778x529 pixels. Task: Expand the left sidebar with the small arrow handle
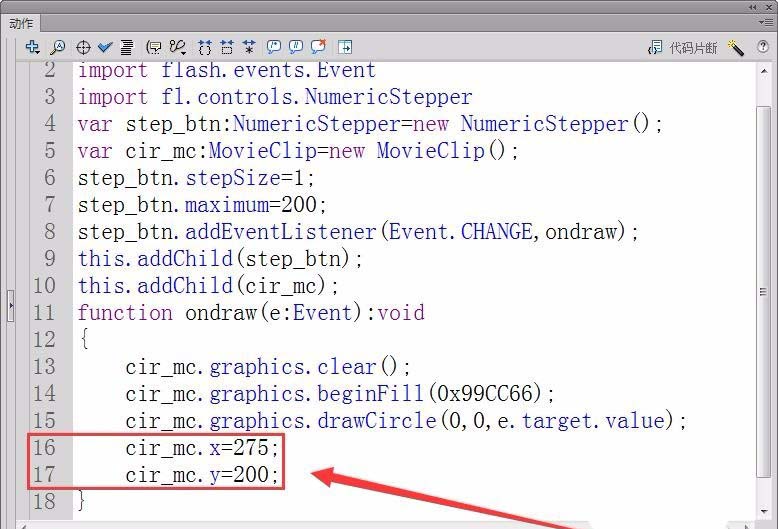coord(10,305)
